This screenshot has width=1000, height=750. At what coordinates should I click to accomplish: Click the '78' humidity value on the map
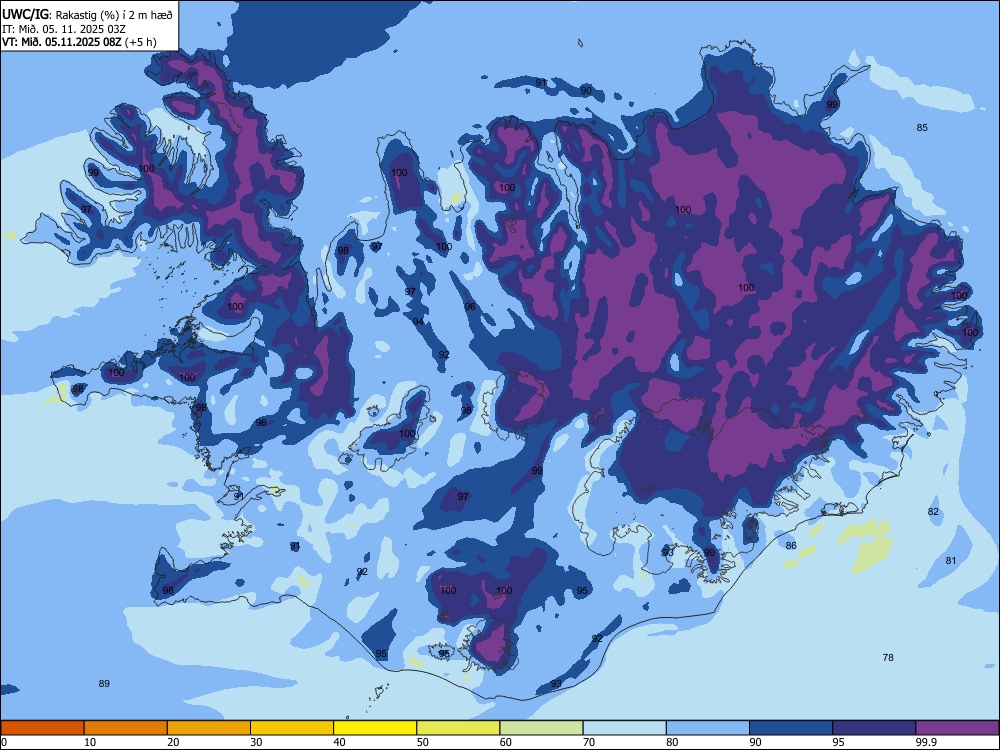point(888,658)
